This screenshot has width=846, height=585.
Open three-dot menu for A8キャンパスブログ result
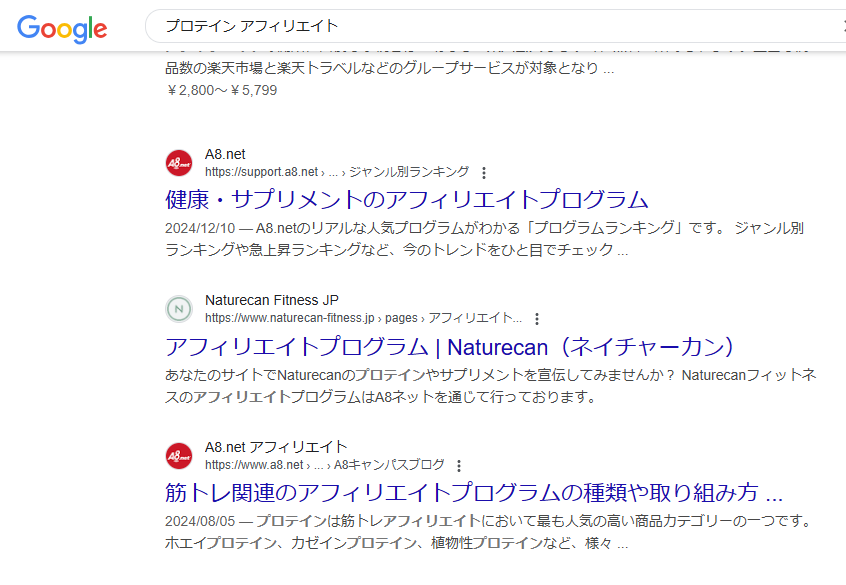pyautogui.click(x=459, y=466)
